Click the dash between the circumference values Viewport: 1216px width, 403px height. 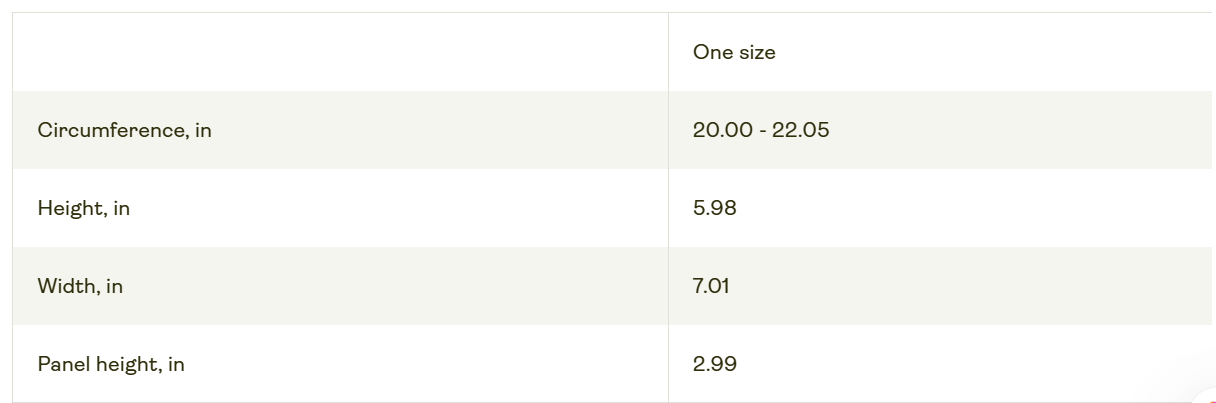click(762, 130)
